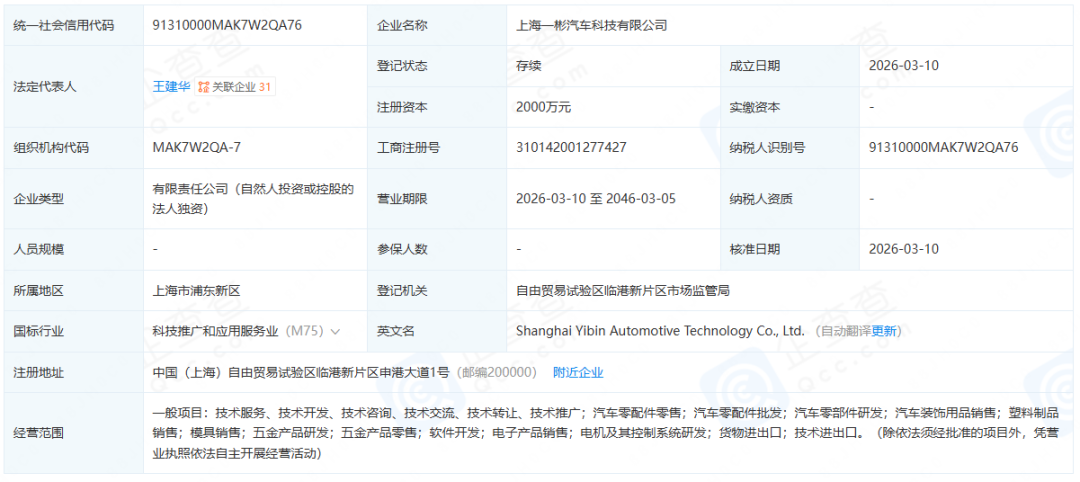Select organization code MAK7W2QA-7
Viewport: 1080px width, 482px height.
[197, 147]
